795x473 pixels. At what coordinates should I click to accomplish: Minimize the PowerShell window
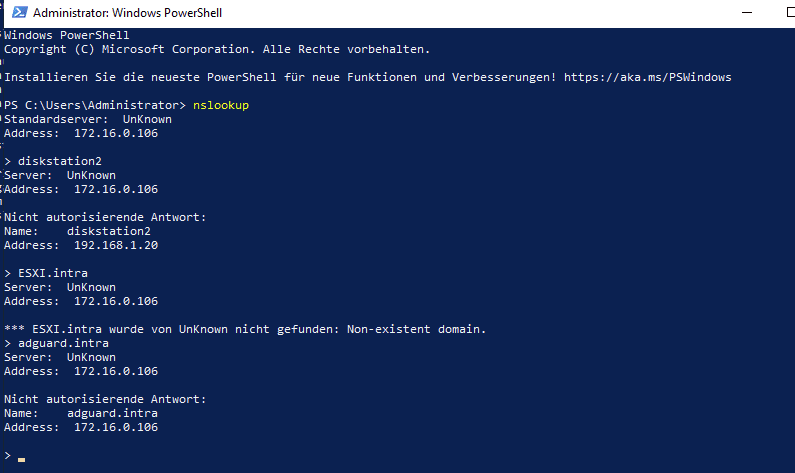click(747, 13)
